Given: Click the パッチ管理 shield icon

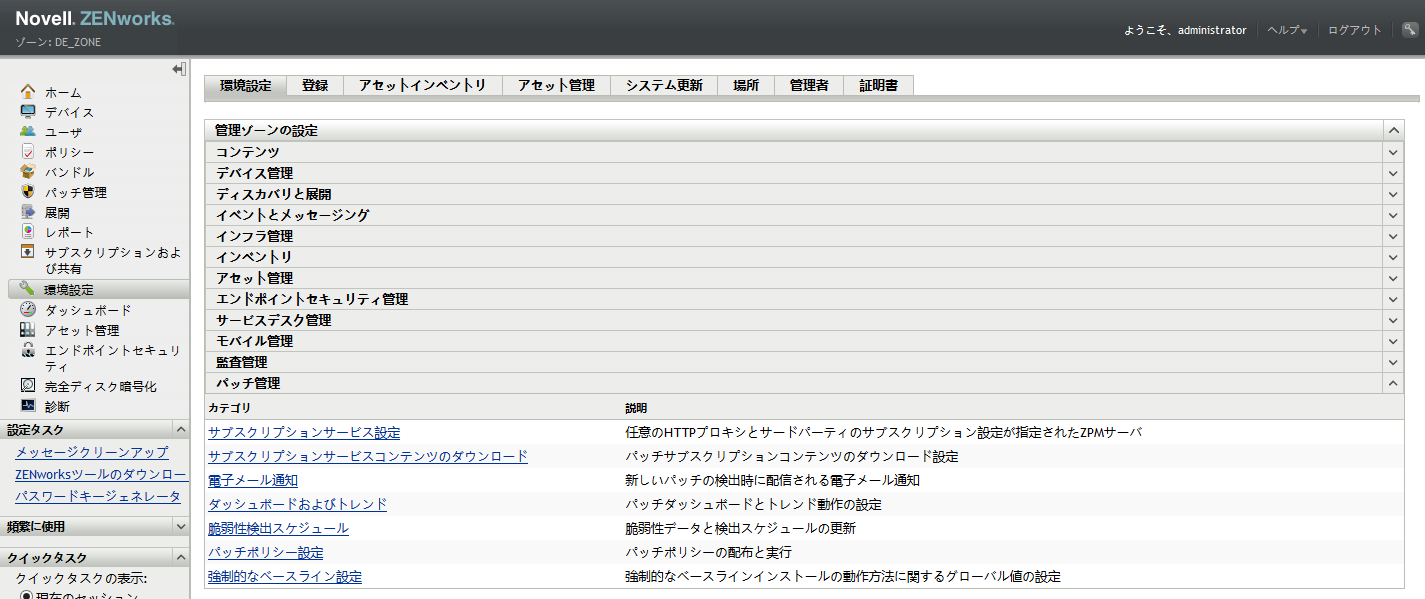Looking at the screenshot, I should (28, 192).
